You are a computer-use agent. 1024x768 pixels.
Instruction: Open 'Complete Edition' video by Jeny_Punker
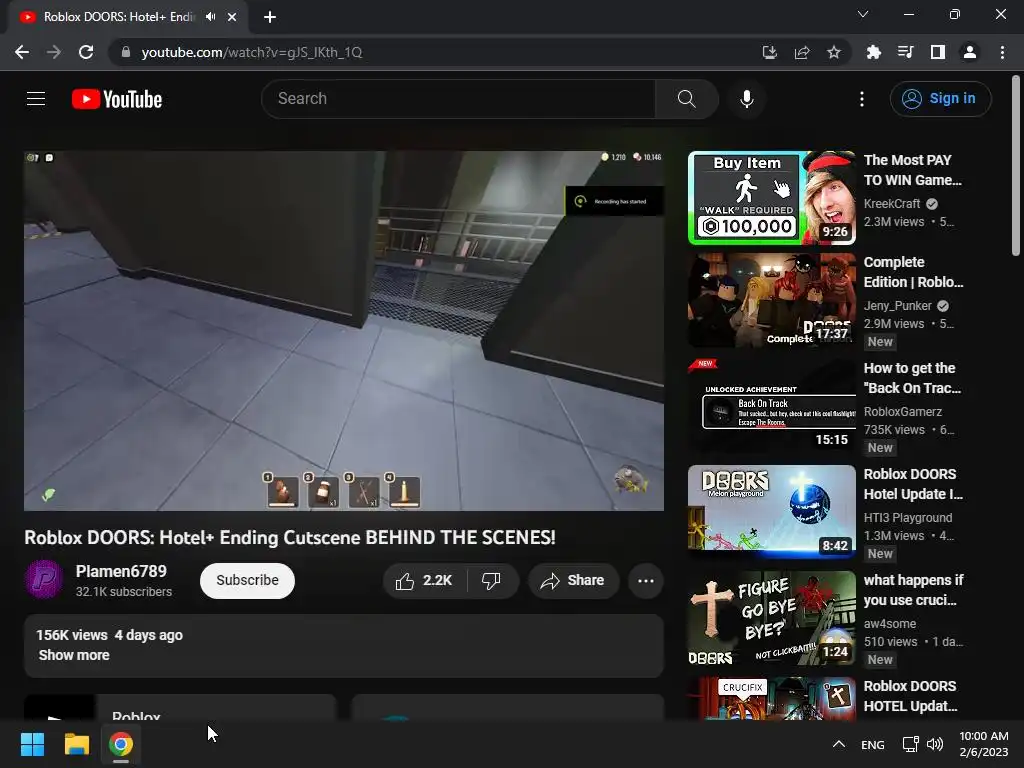tap(771, 300)
